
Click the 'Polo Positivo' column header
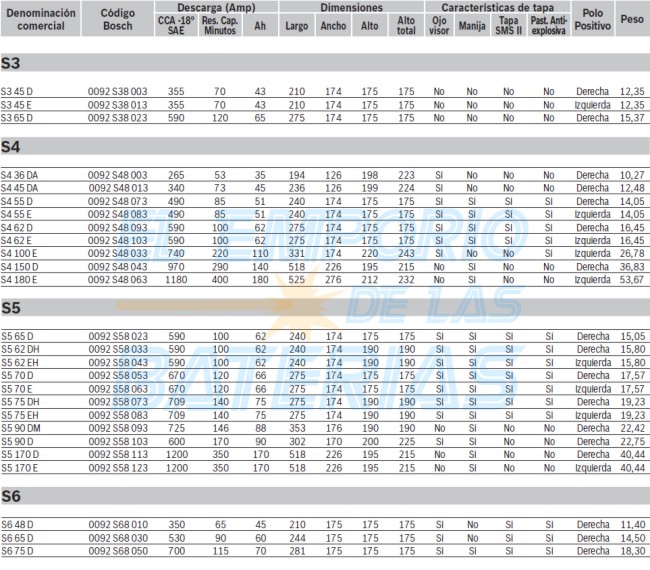tap(593, 19)
